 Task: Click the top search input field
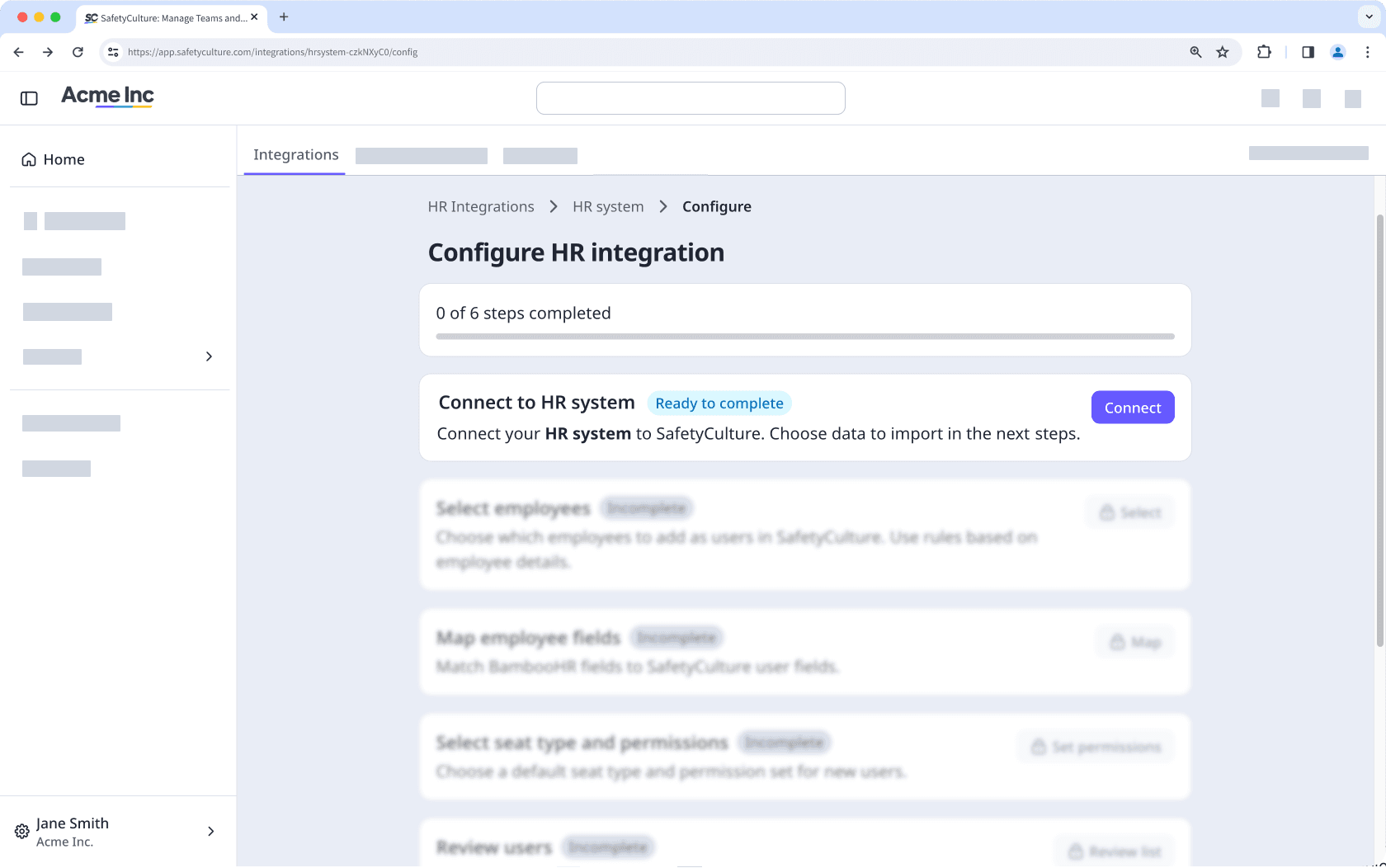click(691, 98)
